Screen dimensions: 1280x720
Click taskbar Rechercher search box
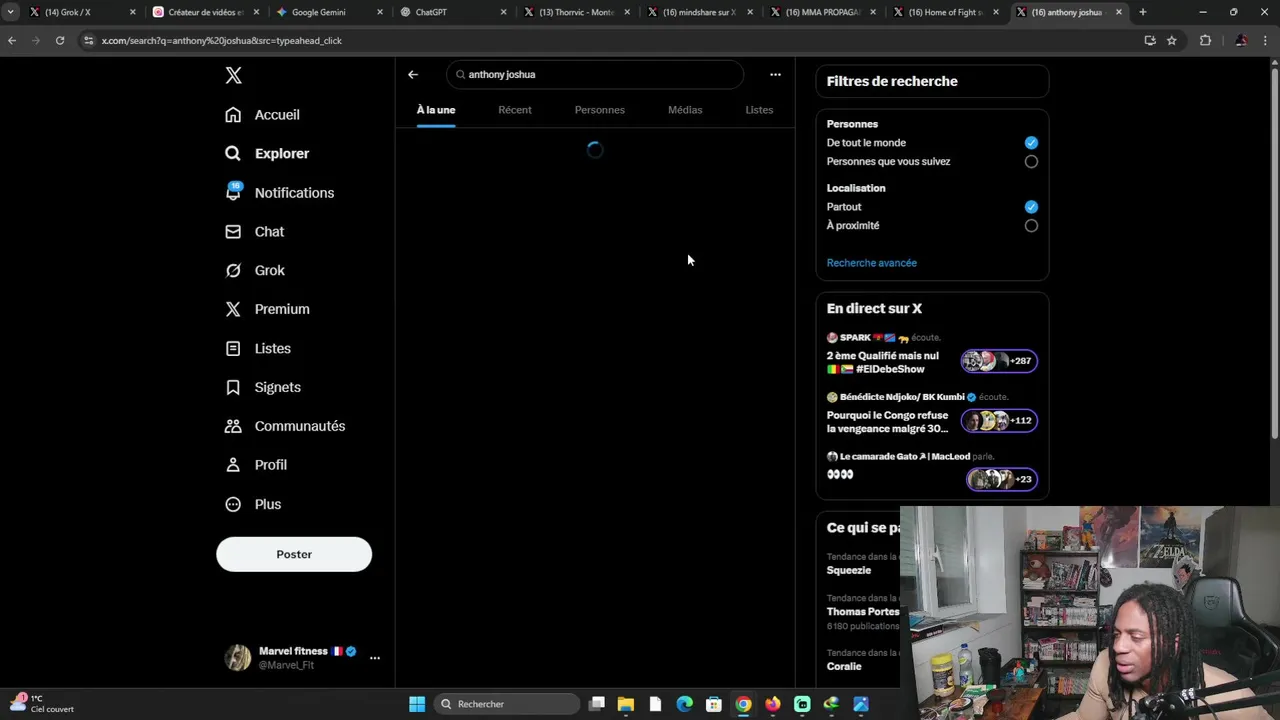[x=507, y=704]
